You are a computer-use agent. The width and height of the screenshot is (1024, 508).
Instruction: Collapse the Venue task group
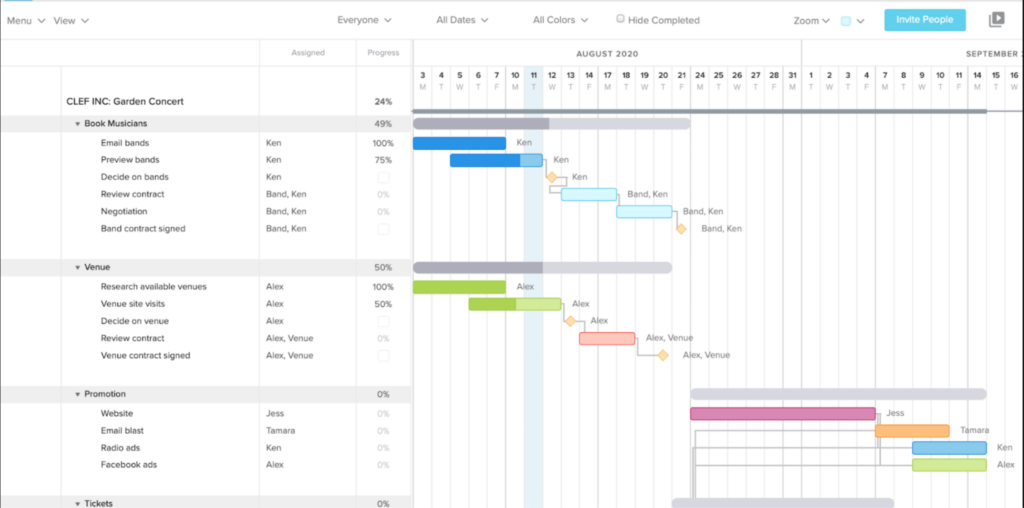pyautogui.click(x=78, y=268)
